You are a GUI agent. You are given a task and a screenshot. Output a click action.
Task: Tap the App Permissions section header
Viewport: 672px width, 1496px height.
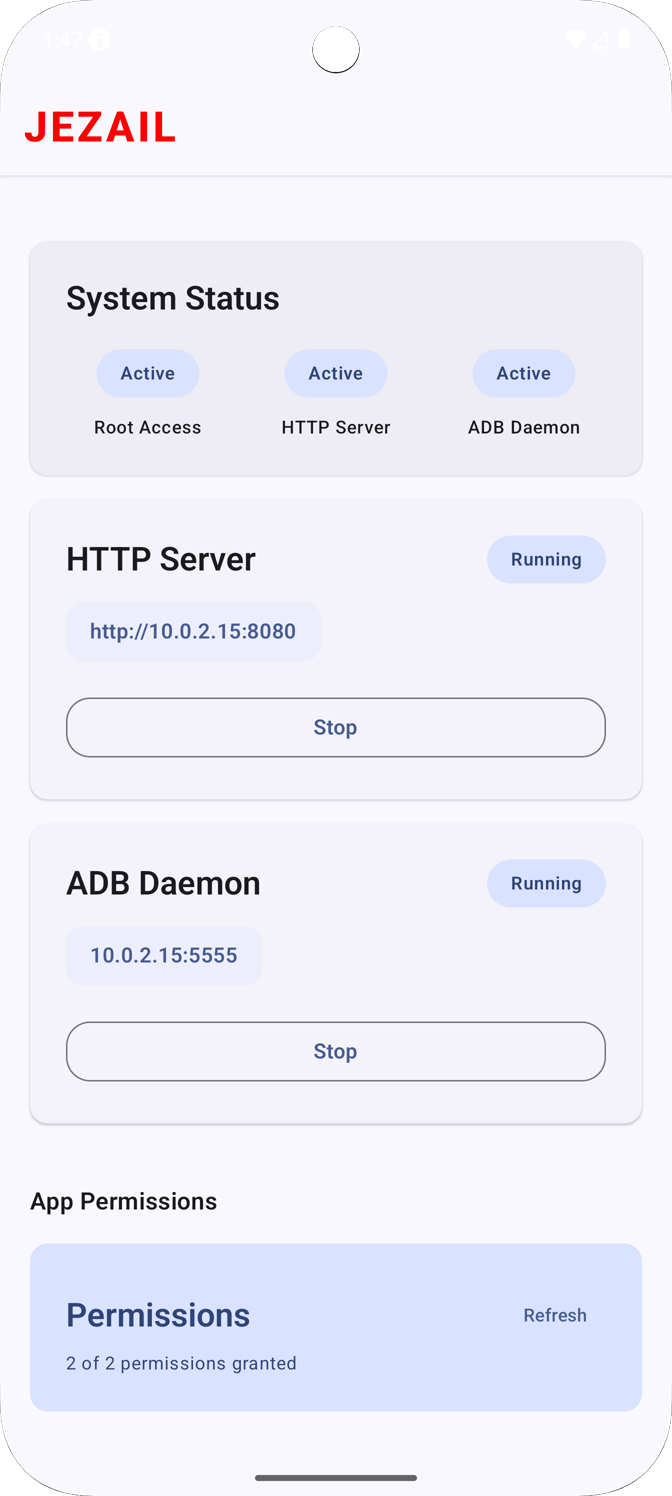(123, 1201)
